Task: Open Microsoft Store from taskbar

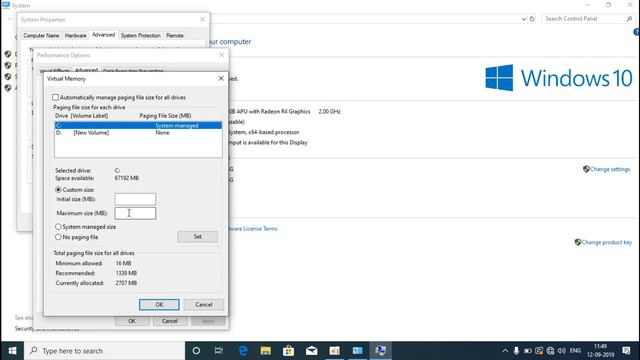Action: (289, 351)
